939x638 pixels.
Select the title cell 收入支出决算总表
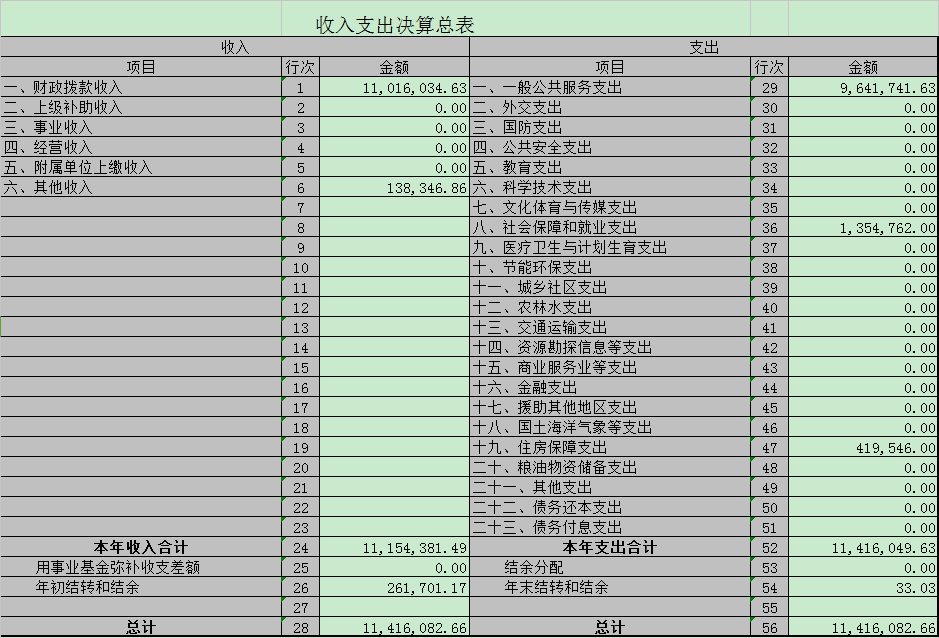coord(395,25)
